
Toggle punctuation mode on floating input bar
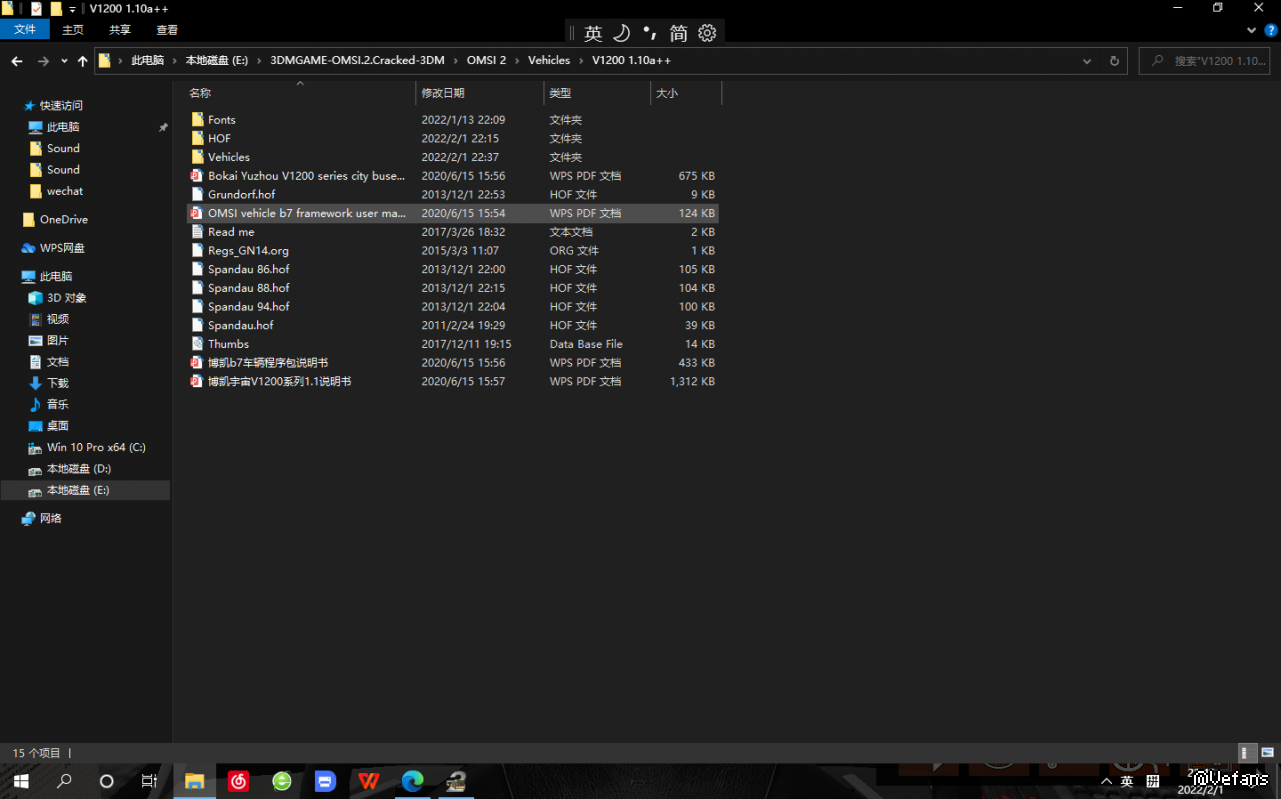click(x=650, y=33)
